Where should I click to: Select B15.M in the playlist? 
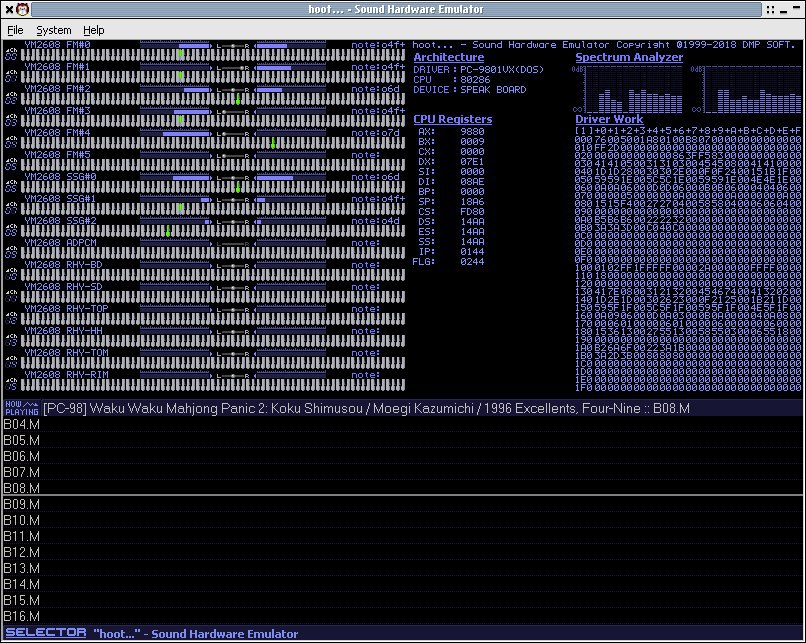pyautogui.click(x=403, y=600)
